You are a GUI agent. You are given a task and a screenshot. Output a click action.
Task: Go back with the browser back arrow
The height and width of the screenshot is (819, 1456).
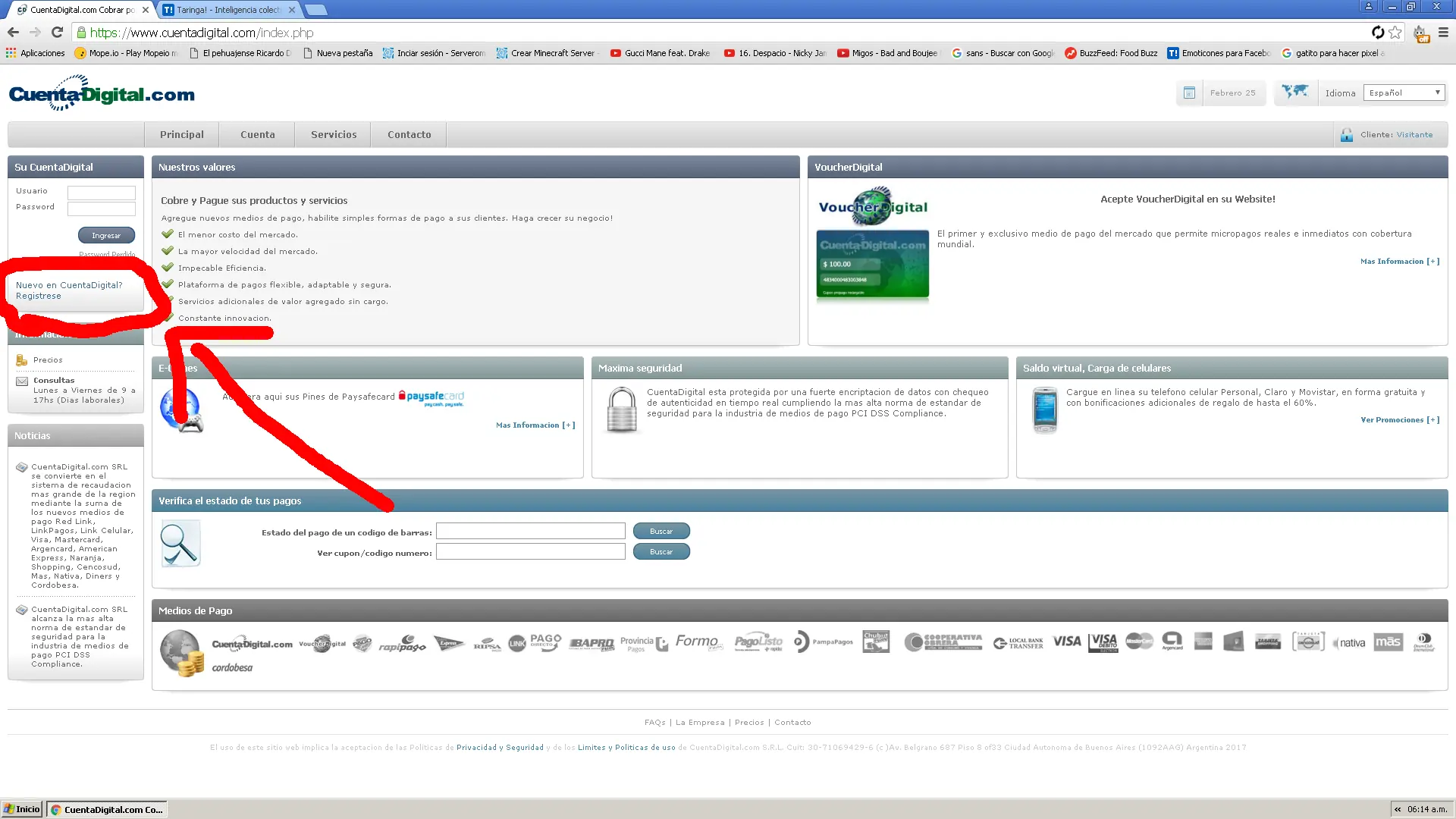pyautogui.click(x=13, y=33)
